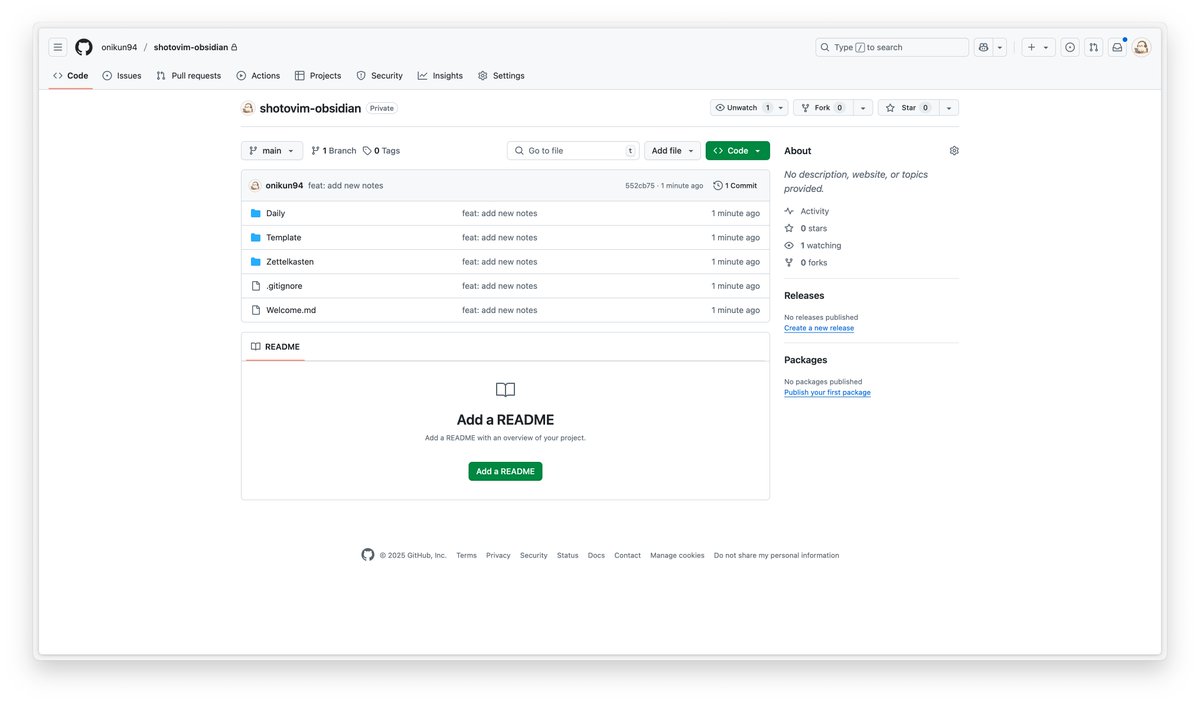The image size is (1200, 704).
Task: Expand the Copilot dropdown arrow
Action: (1000, 47)
